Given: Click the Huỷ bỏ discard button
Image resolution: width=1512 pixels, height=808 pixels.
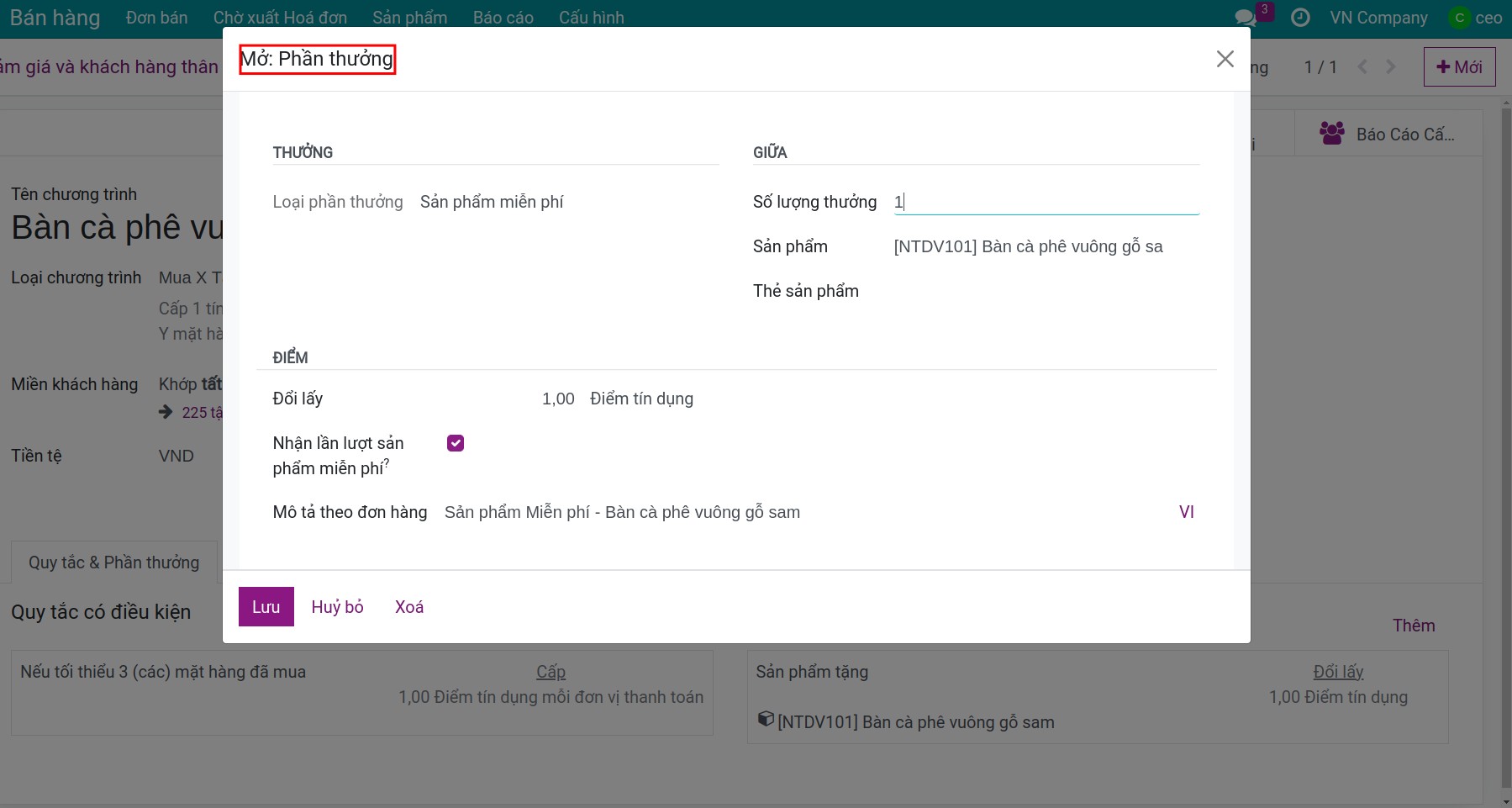Looking at the screenshot, I should (x=337, y=607).
